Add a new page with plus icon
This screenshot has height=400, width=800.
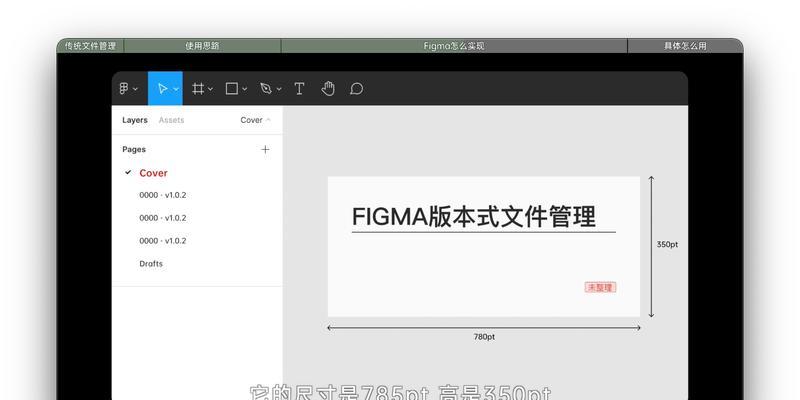[265, 149]
